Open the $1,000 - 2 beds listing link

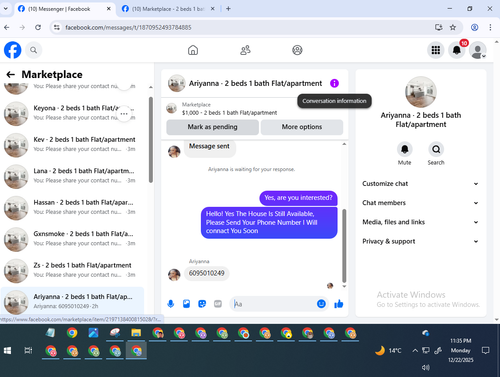(229, 113)
